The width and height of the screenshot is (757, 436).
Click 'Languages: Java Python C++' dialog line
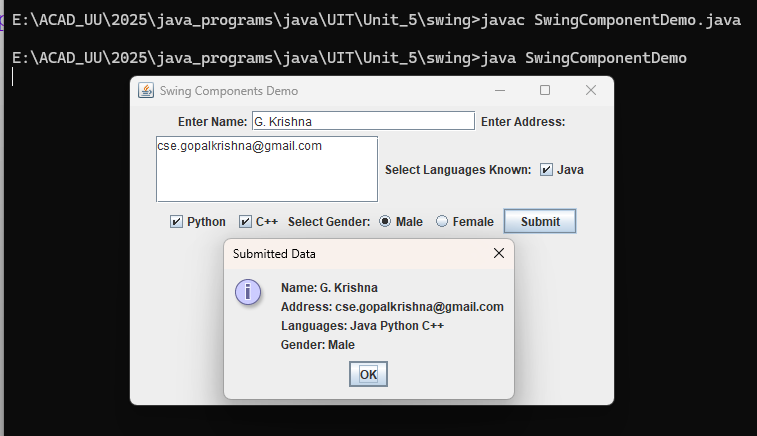[x=362, y=326]
